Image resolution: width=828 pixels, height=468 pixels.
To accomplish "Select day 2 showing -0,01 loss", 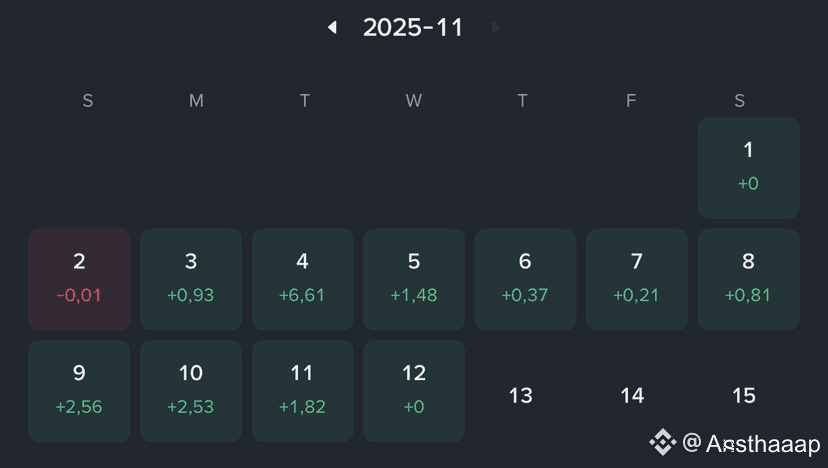I will (79, 279).
